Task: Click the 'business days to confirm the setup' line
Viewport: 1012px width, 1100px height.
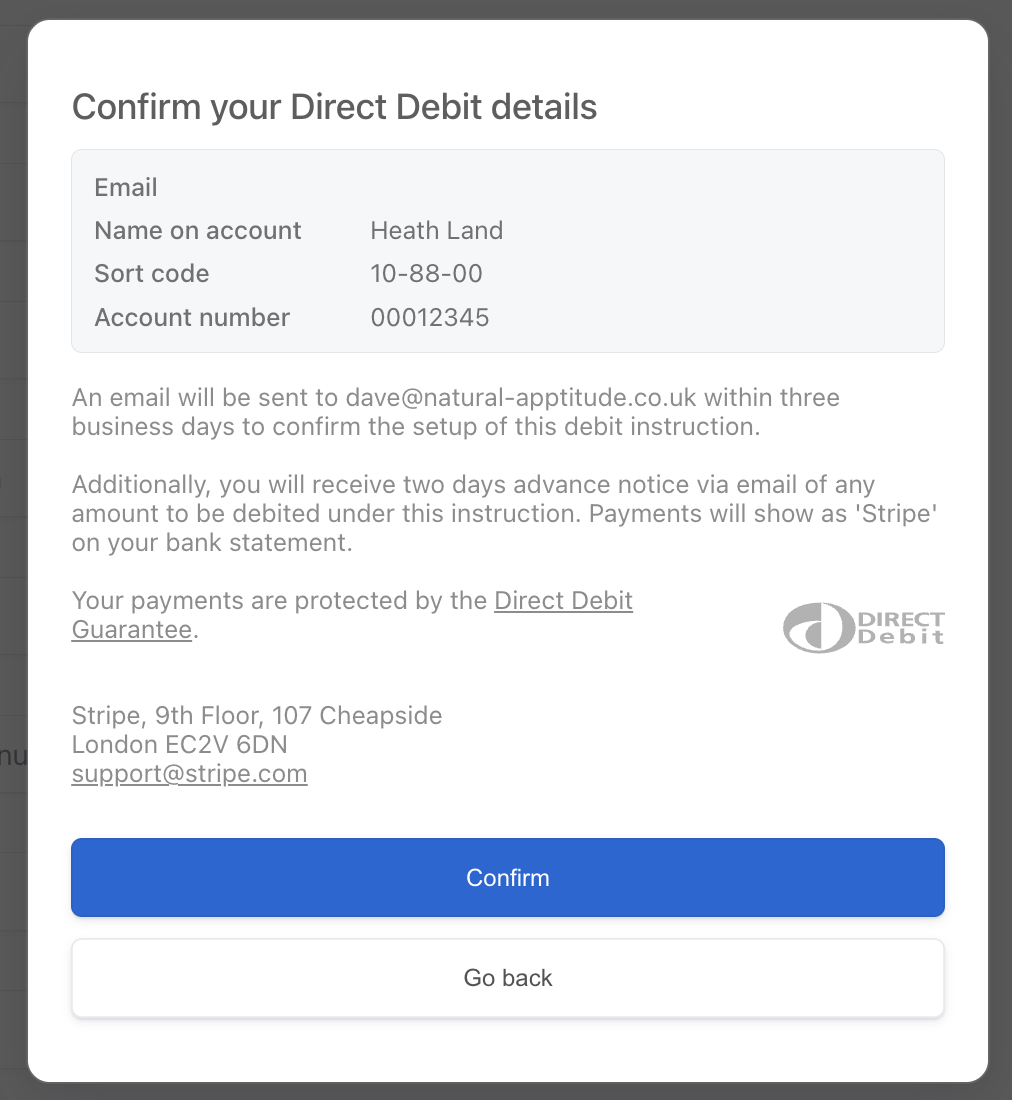Action: 415,426
